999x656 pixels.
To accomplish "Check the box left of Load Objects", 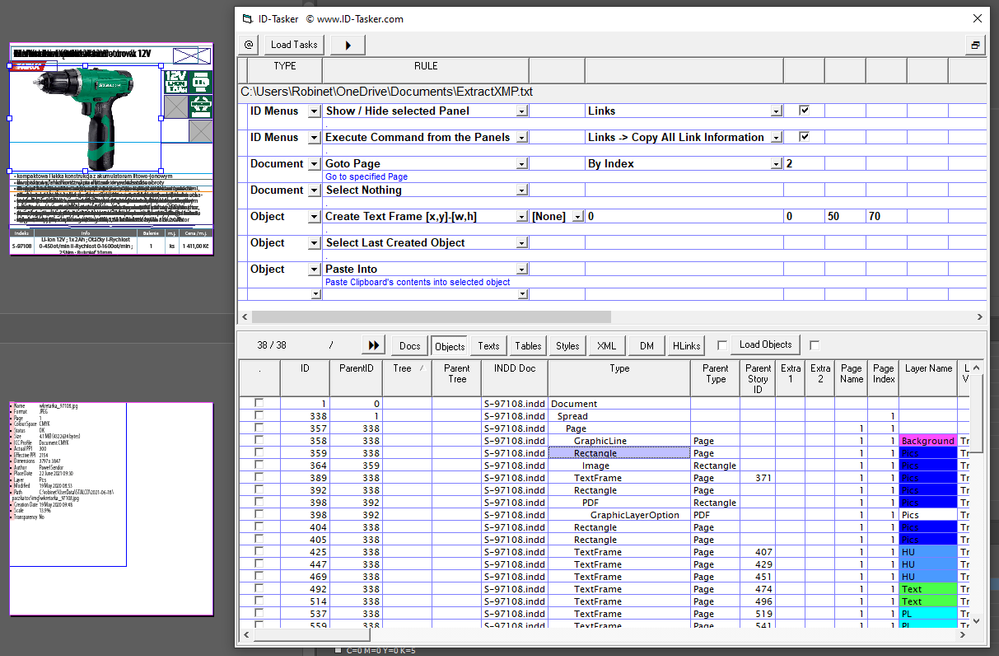I will click(722, 345).
